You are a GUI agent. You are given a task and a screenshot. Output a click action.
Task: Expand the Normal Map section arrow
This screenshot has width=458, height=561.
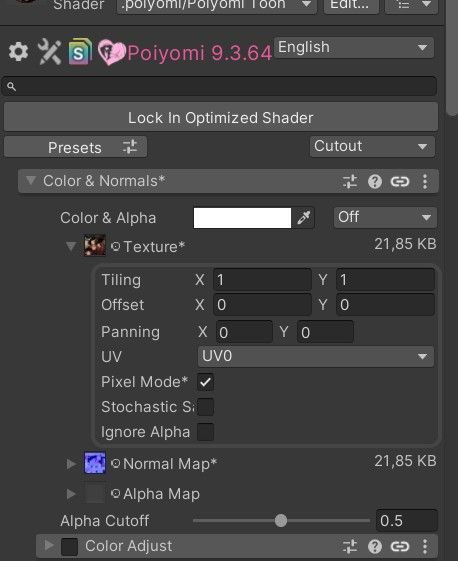point(71,464)
